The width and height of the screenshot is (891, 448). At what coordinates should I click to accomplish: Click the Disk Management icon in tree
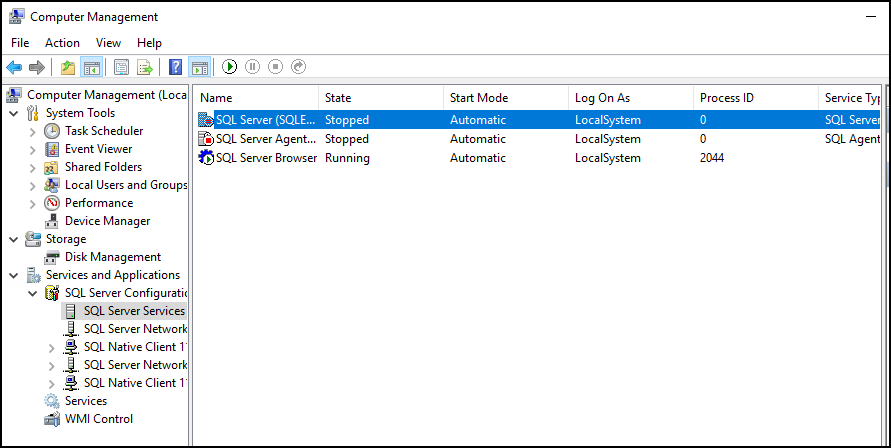coord(52,257)
